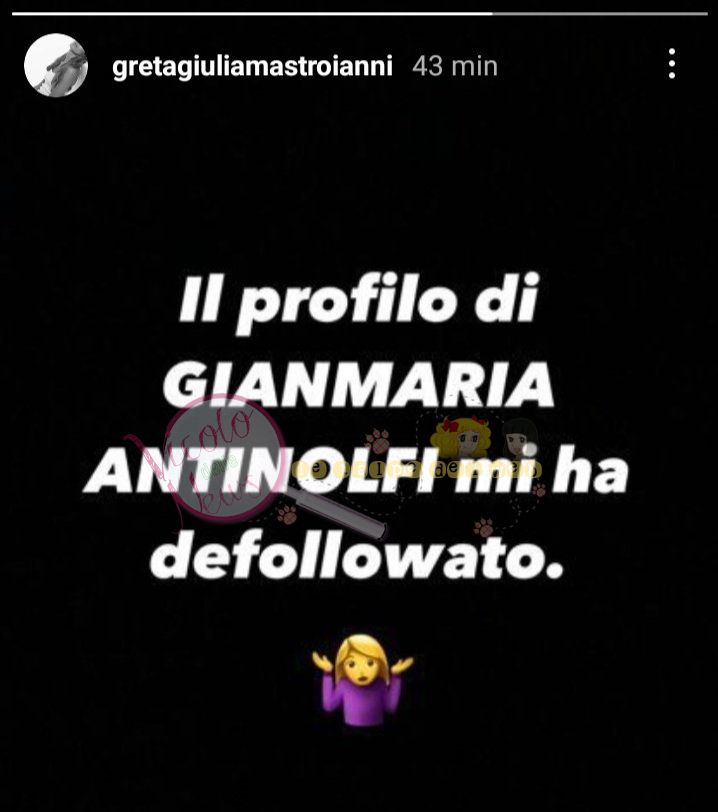Open the three-dot story options menu

tap(671, 64)
